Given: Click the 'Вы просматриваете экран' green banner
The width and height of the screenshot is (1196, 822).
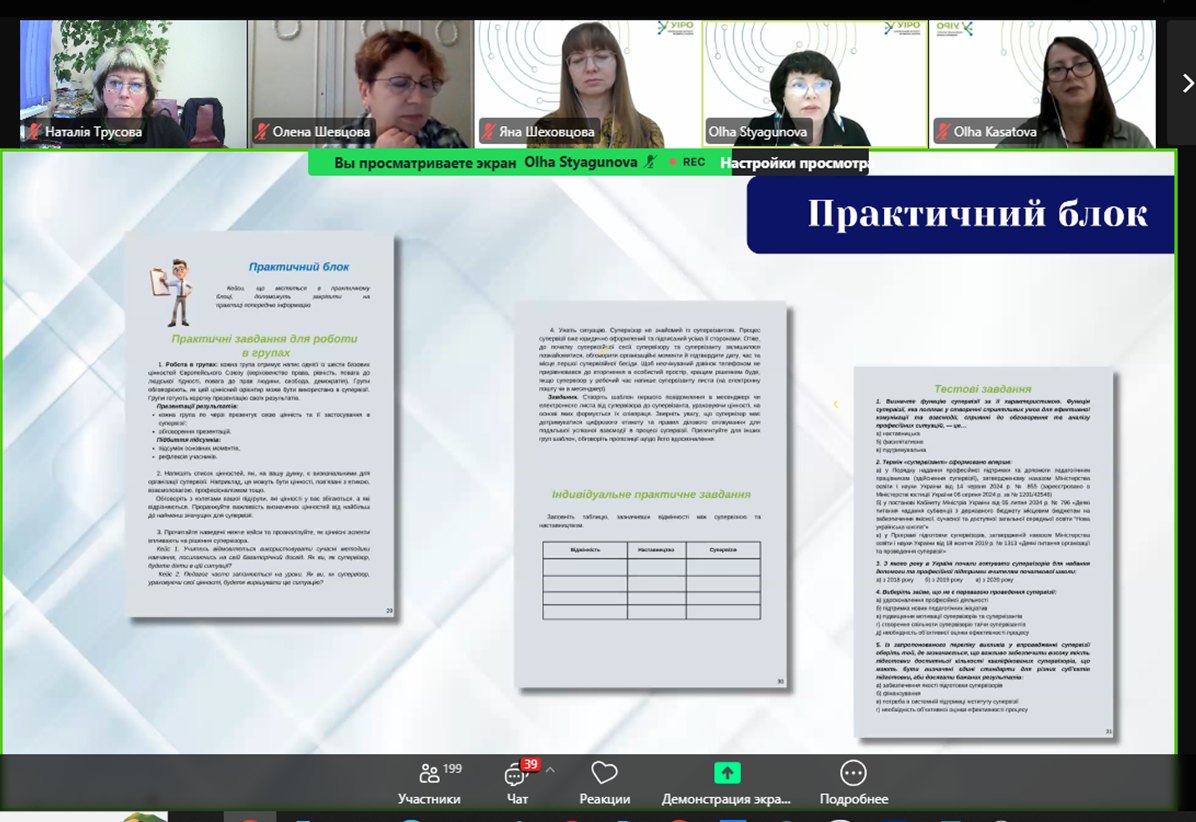Looking at the screenshot, I should (x=428, y=162).
